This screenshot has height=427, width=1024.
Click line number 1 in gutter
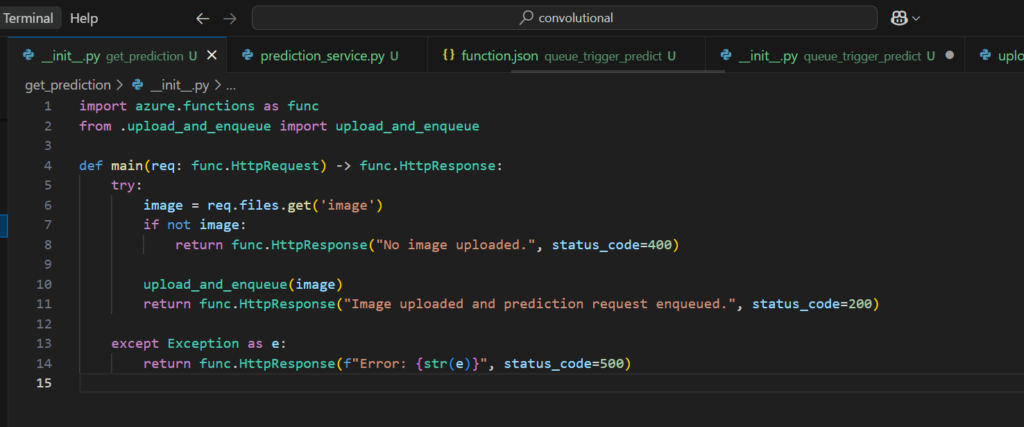click(48, 106)
